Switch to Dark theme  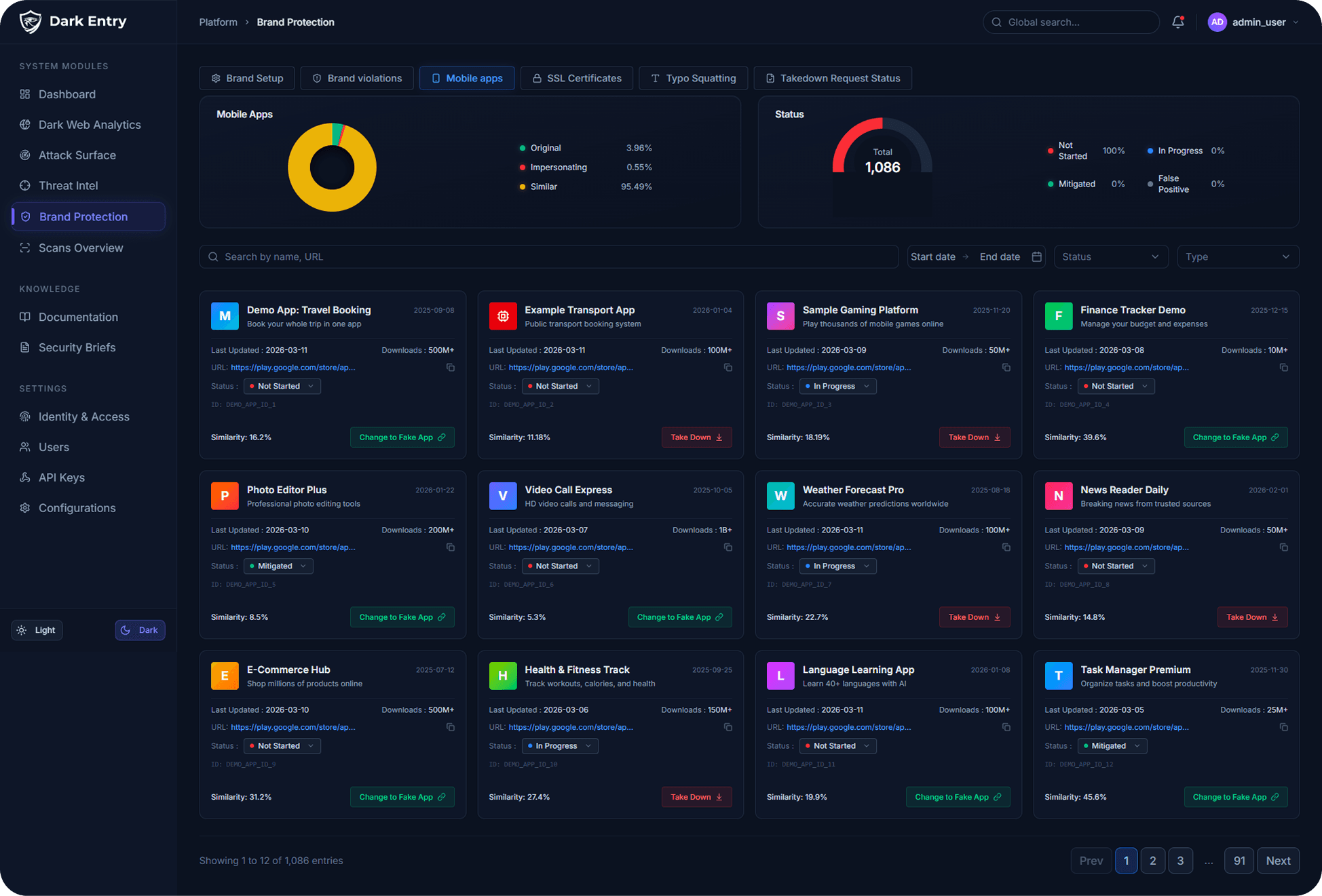(140, 630)
